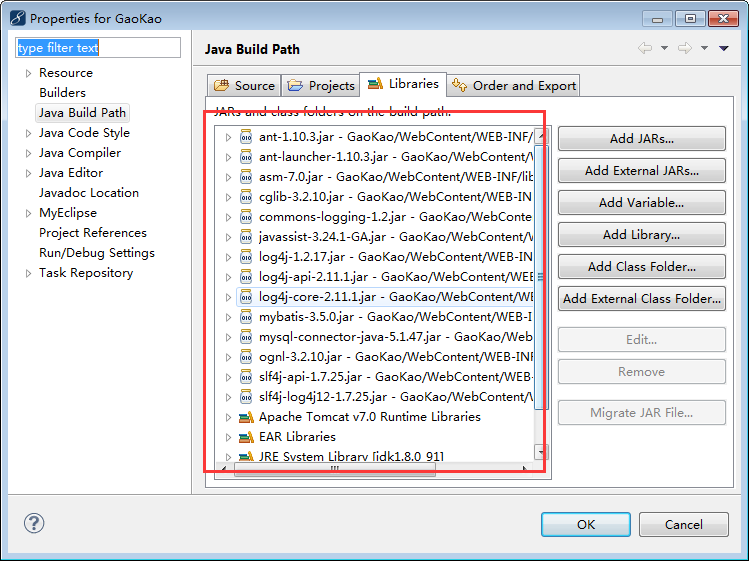Expand the ant-1.10.3.jar entry
The image size is (749, 561).
pyautogui.click(x=228, y=137)
